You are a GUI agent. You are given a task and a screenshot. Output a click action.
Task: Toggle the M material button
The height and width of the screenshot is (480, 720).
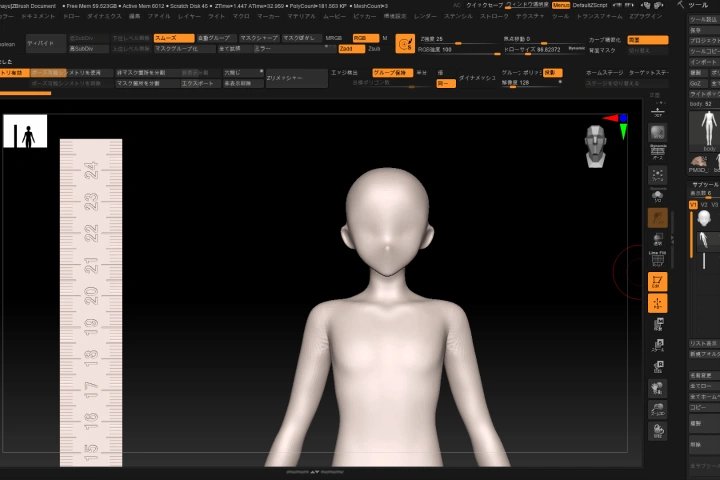385,38
